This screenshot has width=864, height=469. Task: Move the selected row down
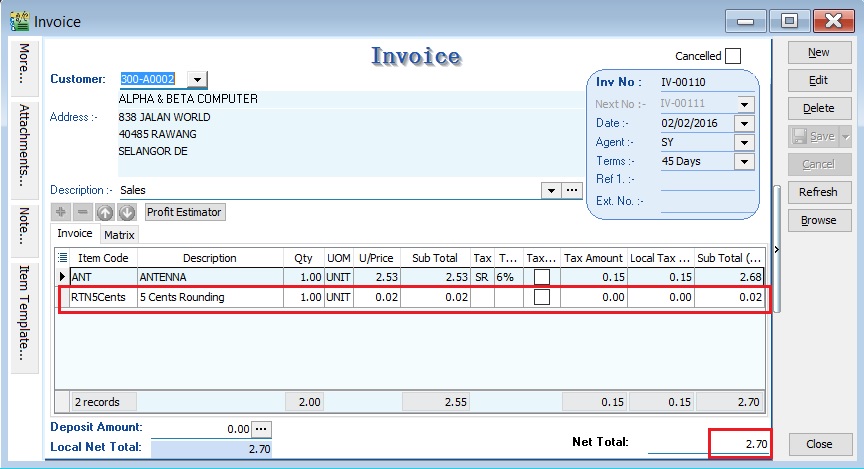127,212
